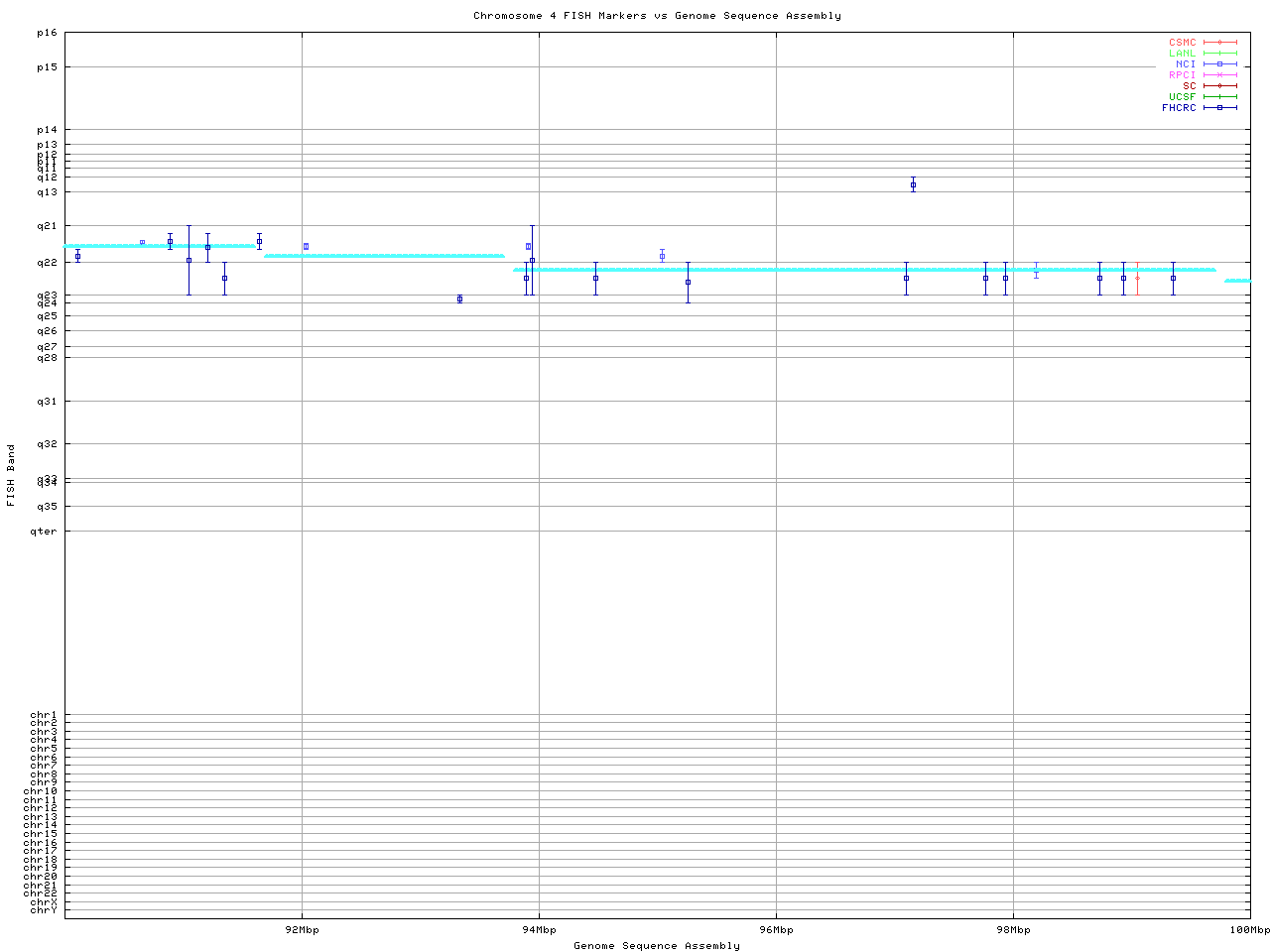Viewport: 1270px width, 952px height.
Task: Click the blue NCI legend square marker
Action: (x=1219, y=64)
